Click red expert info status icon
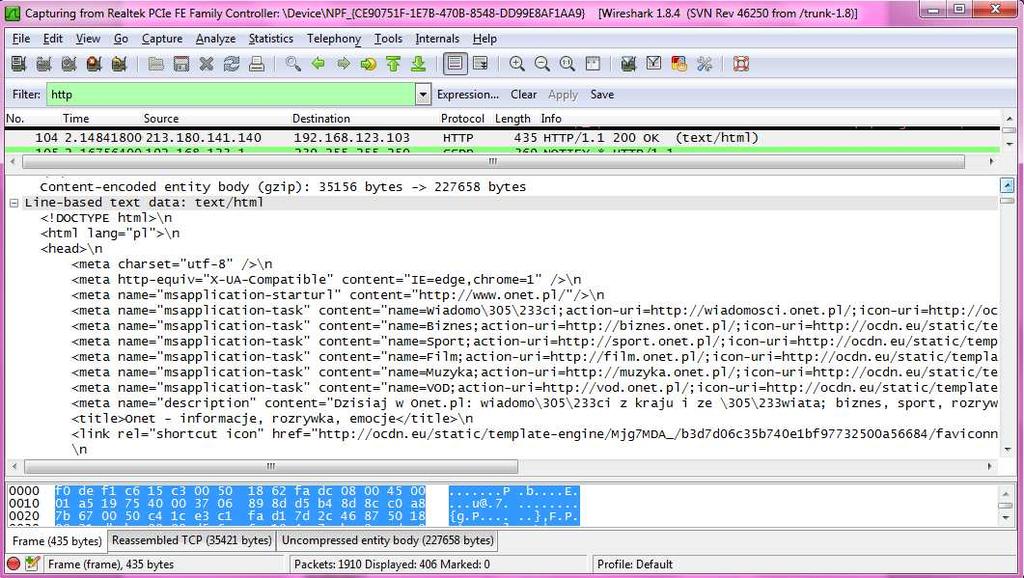 (x=13, y=564)
